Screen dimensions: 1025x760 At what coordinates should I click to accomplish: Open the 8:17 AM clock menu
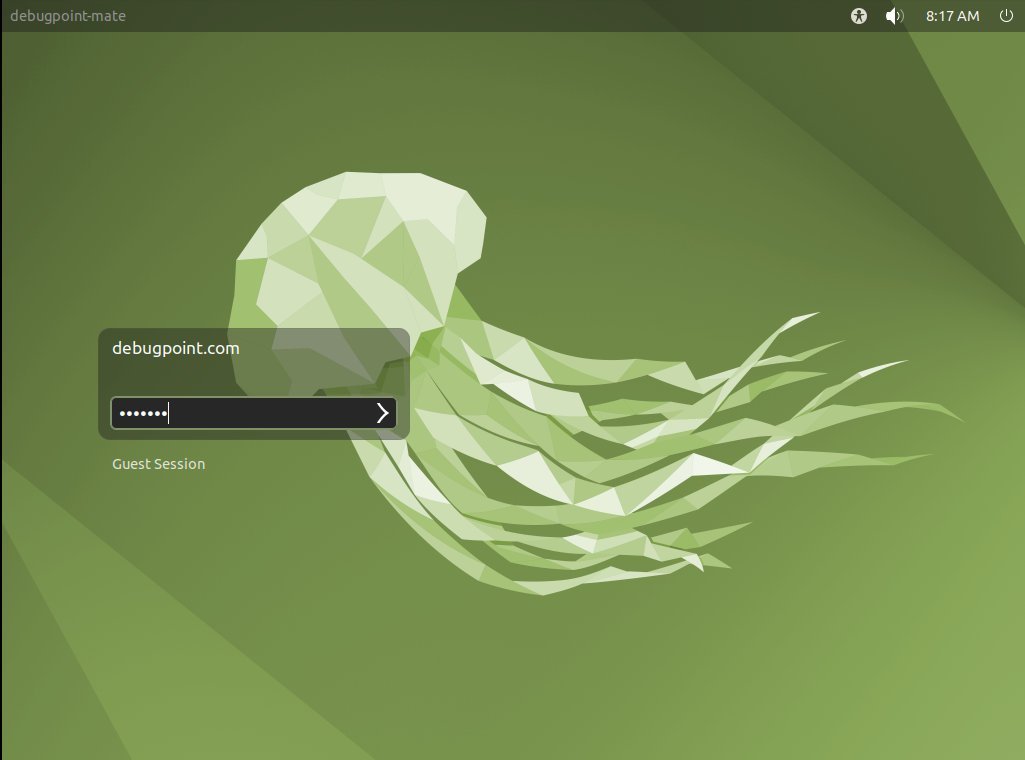point(952,16)
